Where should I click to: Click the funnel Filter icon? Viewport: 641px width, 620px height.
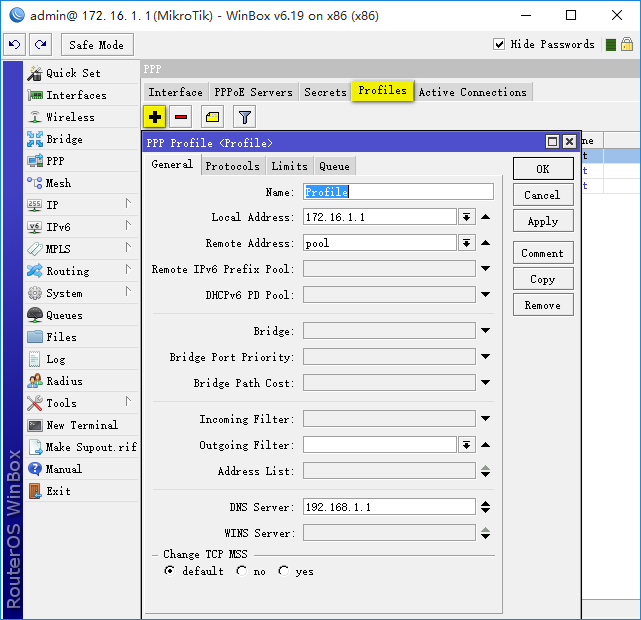244,117
